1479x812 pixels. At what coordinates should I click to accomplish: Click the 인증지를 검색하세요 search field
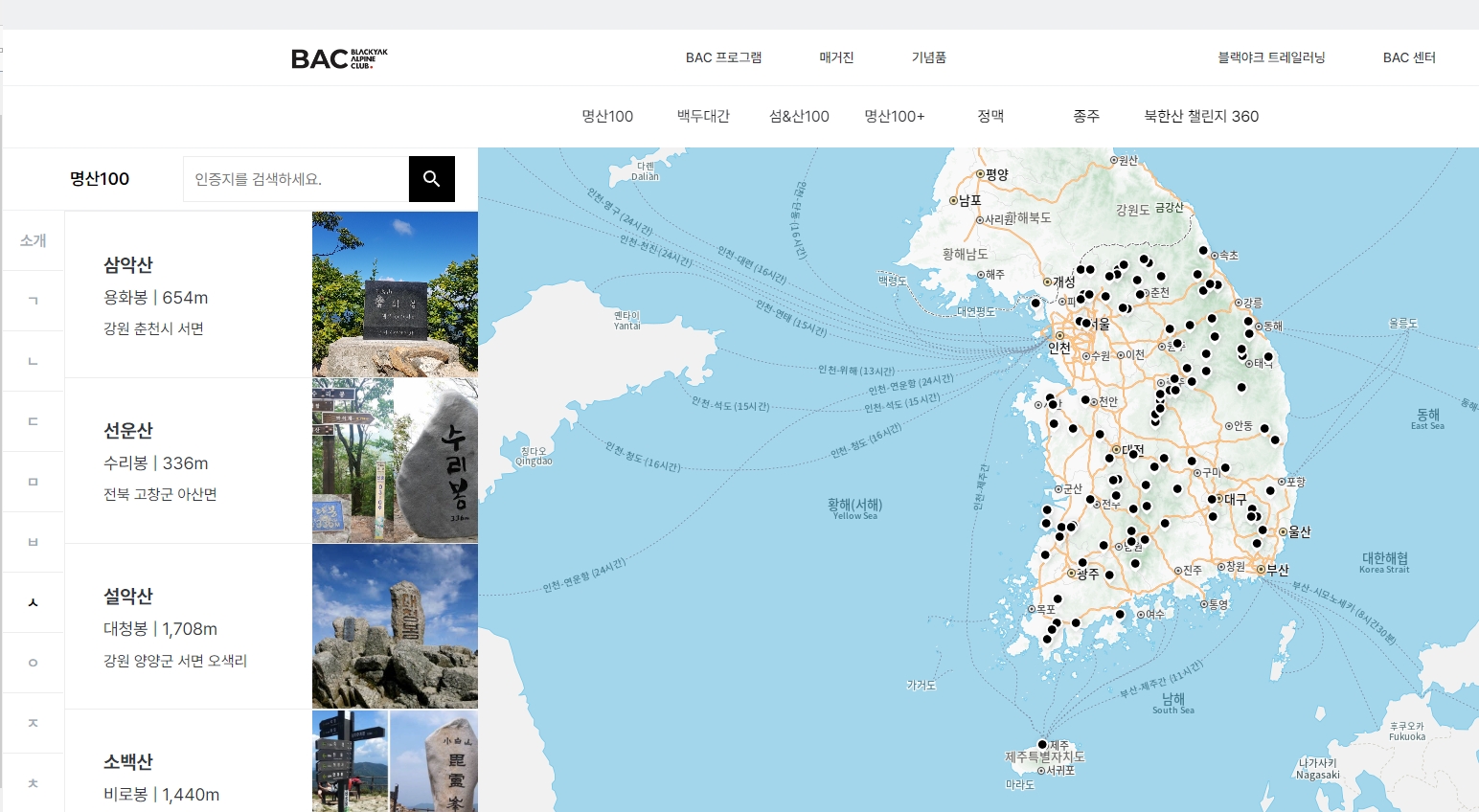point(296,179)
